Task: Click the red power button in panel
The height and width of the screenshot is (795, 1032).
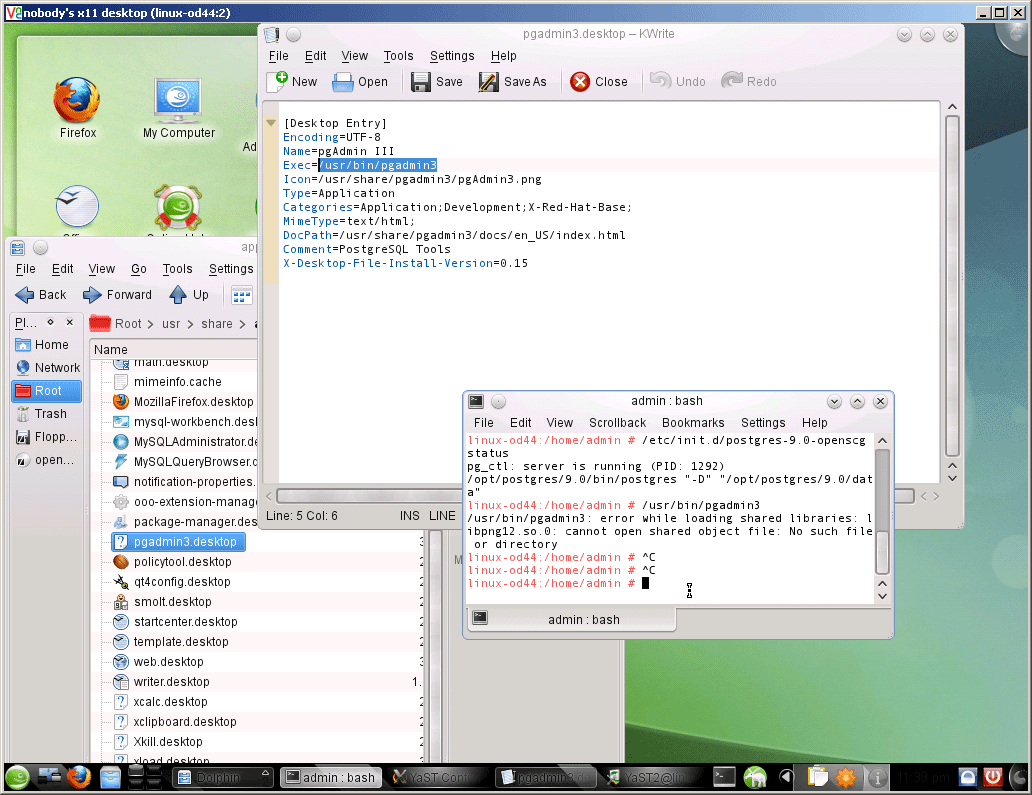Action: (x=993, y=777)
